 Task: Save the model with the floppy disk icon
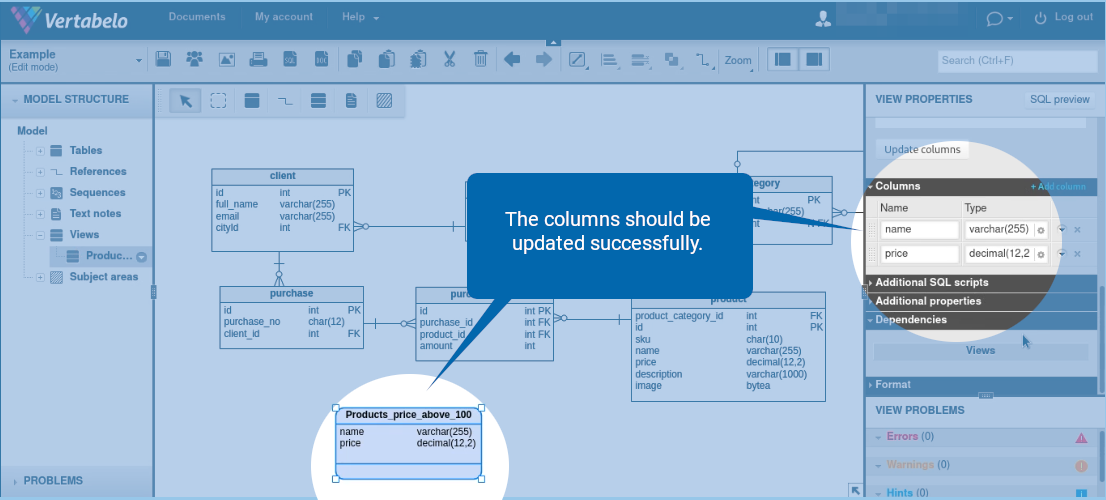click(x=163, y=59)
